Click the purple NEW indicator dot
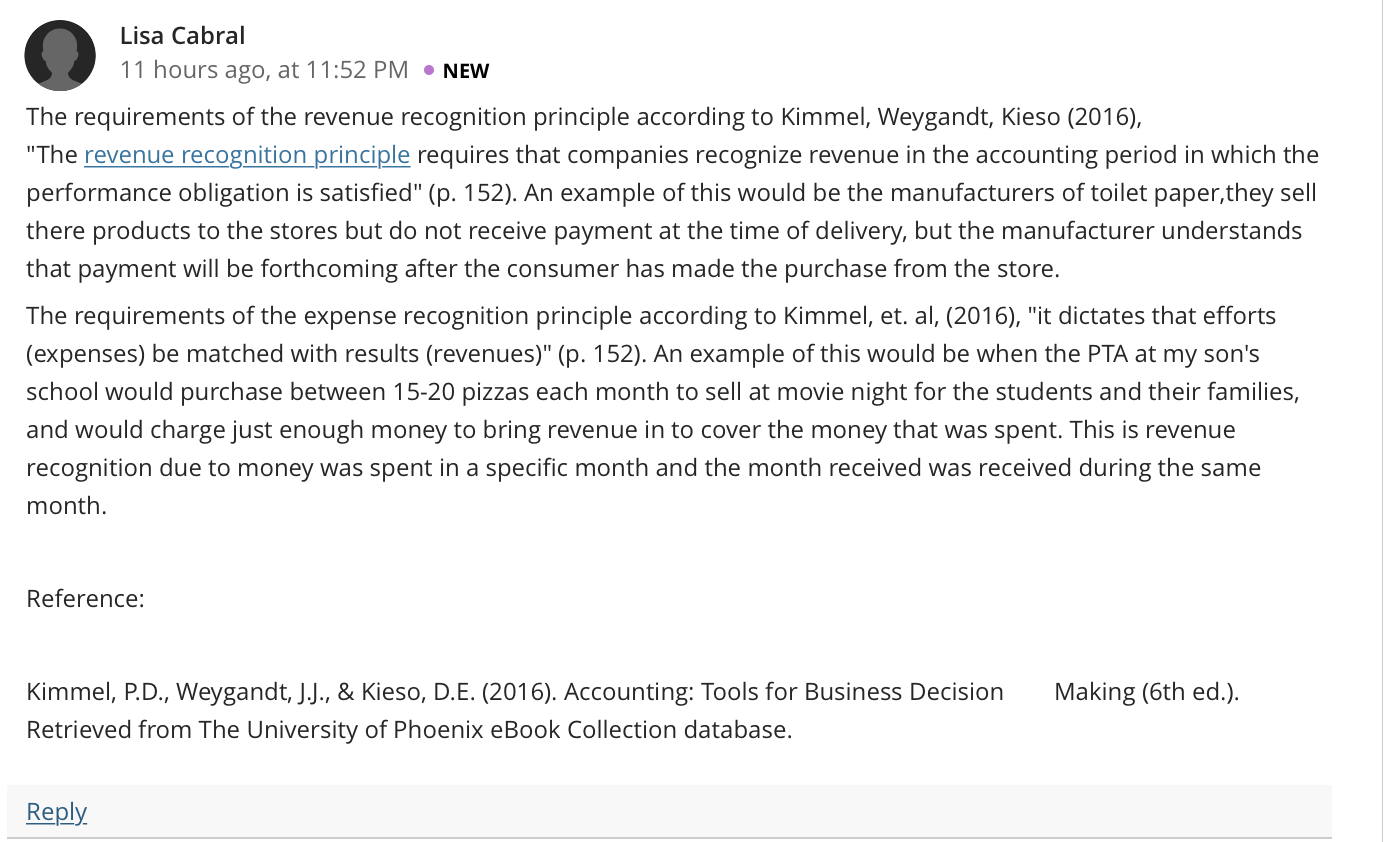 pyautogui.click(x=429, y=70)
